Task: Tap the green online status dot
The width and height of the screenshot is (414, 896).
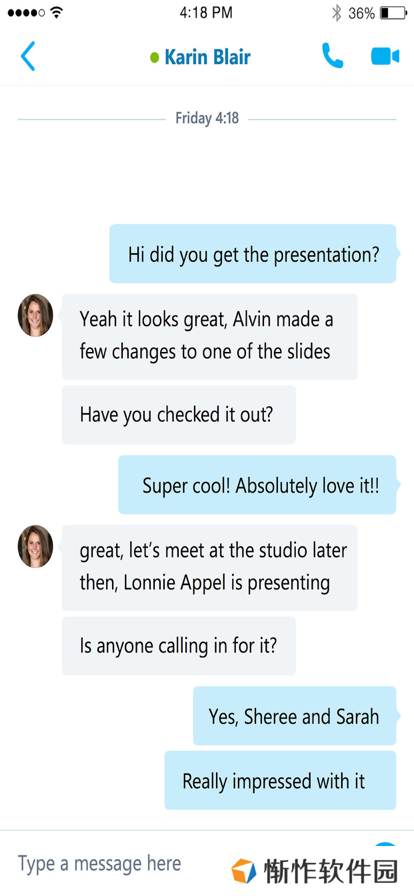Action: point(154,57)
